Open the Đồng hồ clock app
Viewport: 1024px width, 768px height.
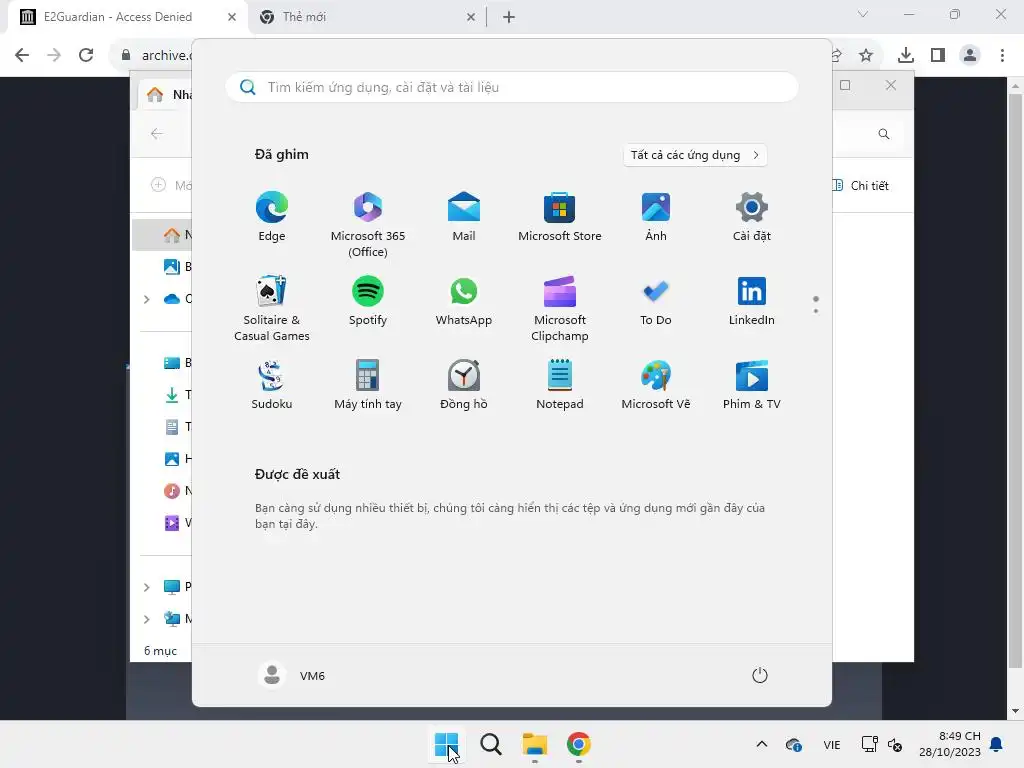464,385
